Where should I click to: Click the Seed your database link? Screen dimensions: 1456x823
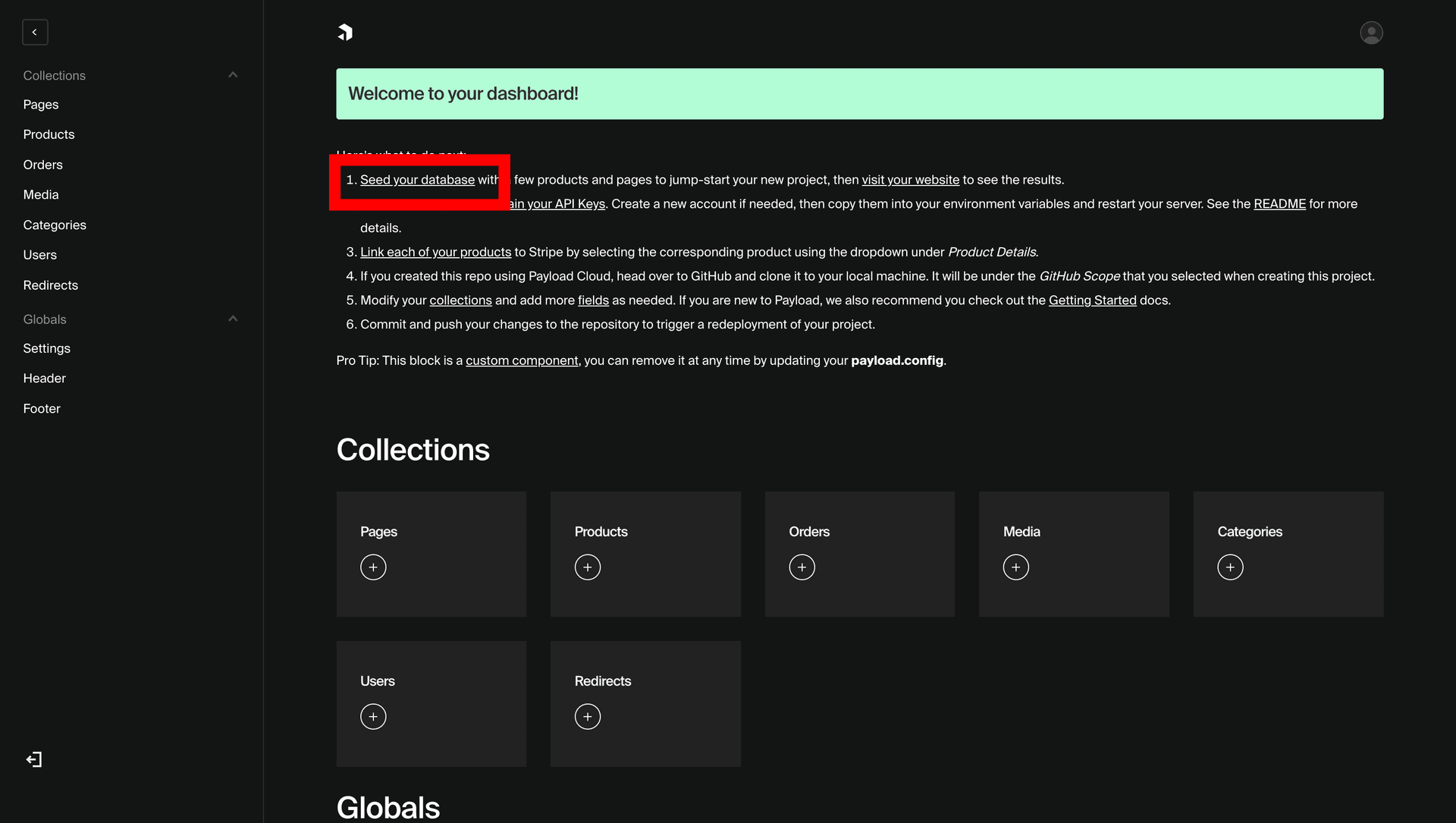416,180
